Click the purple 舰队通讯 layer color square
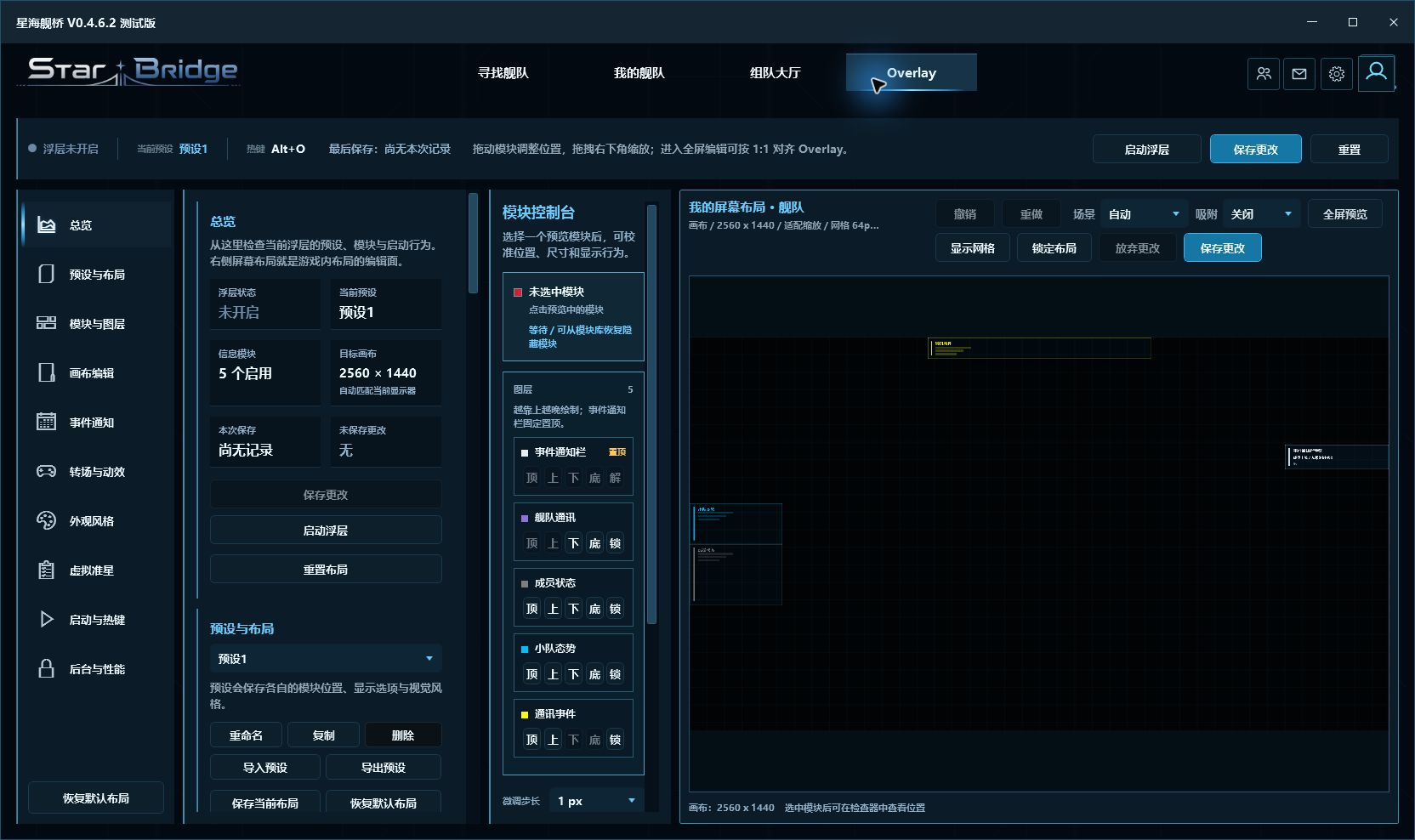 coord(525,518)
